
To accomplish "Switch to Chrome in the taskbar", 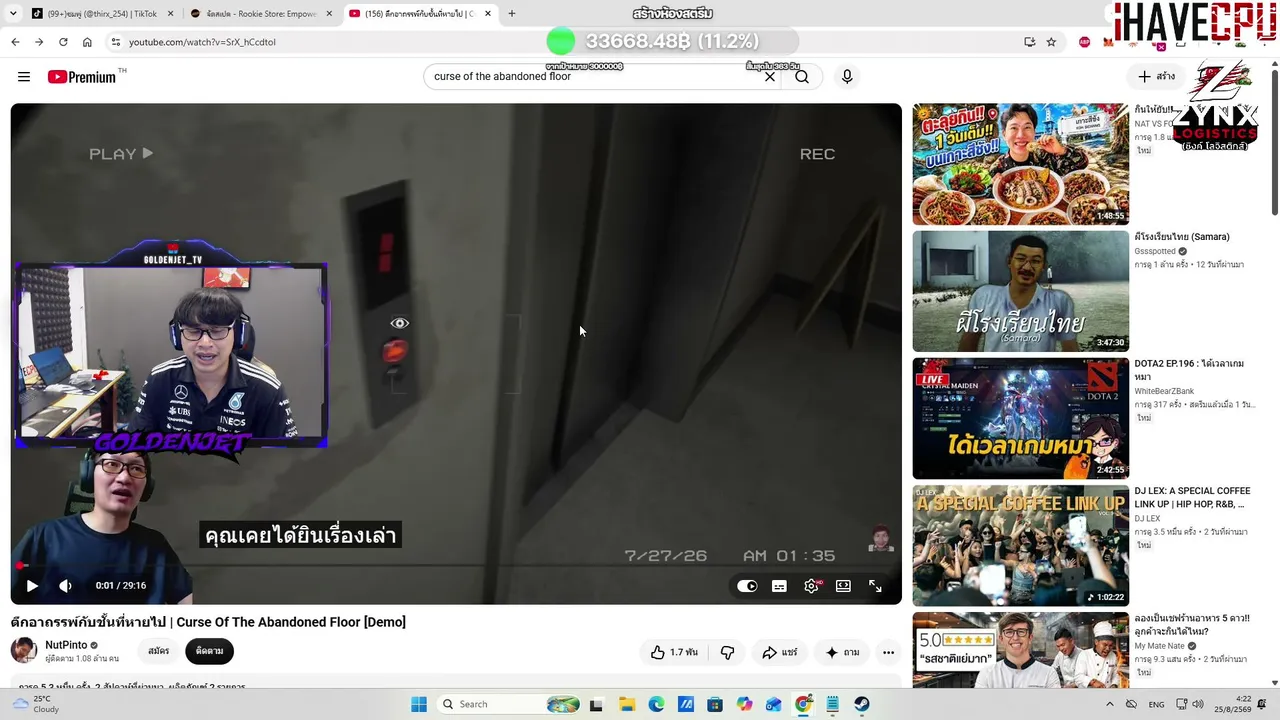I will pos(803,704).
